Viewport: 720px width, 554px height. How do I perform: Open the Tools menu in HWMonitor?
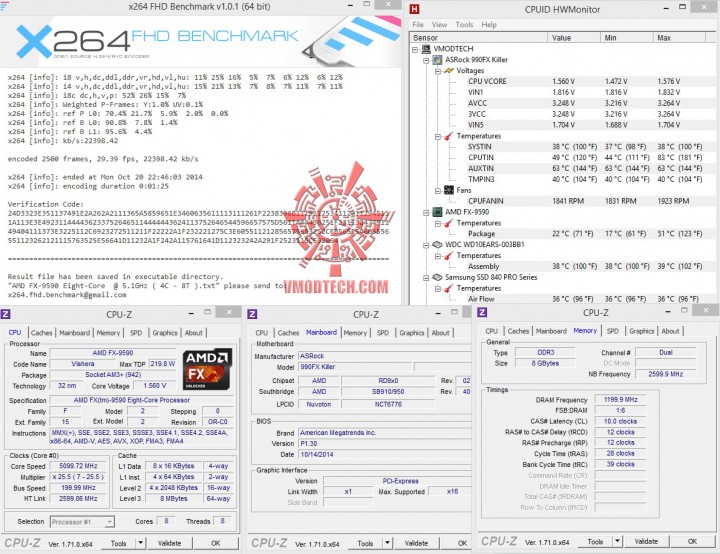(x=464, y=24)
